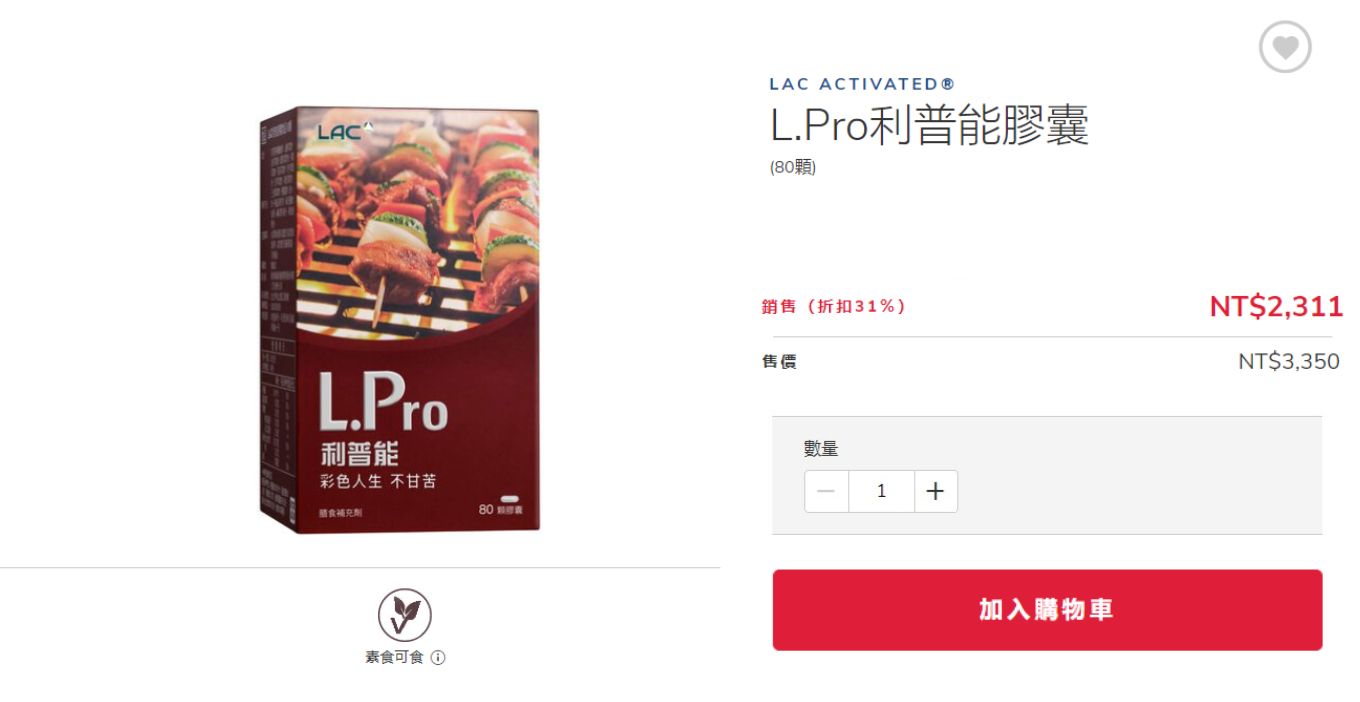Click the sale price NT$2,311
Viewport: 1360px width, 702px height.
tap(1275, 306)
